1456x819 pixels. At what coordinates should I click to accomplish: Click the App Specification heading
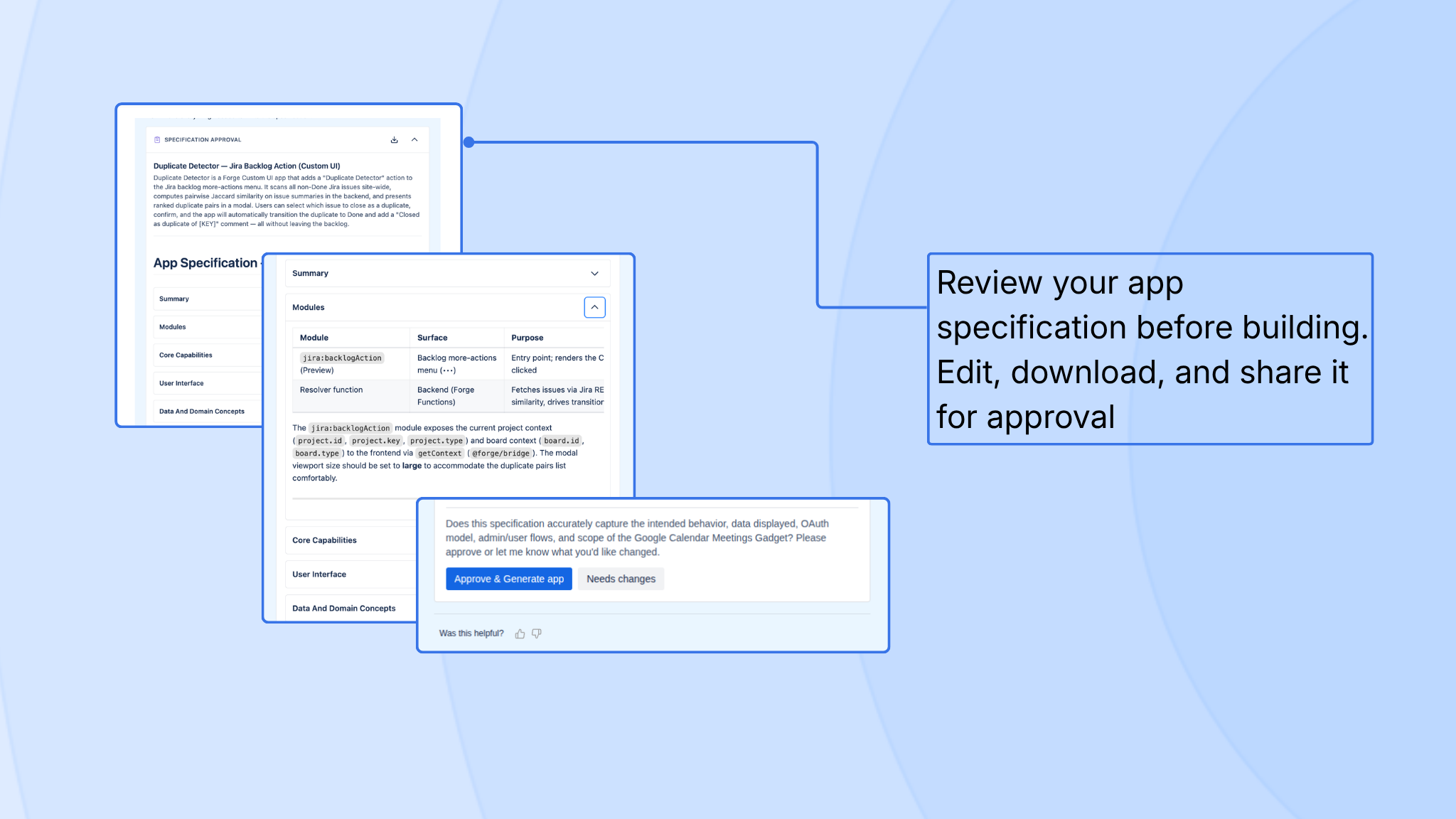tap(205, 263)
